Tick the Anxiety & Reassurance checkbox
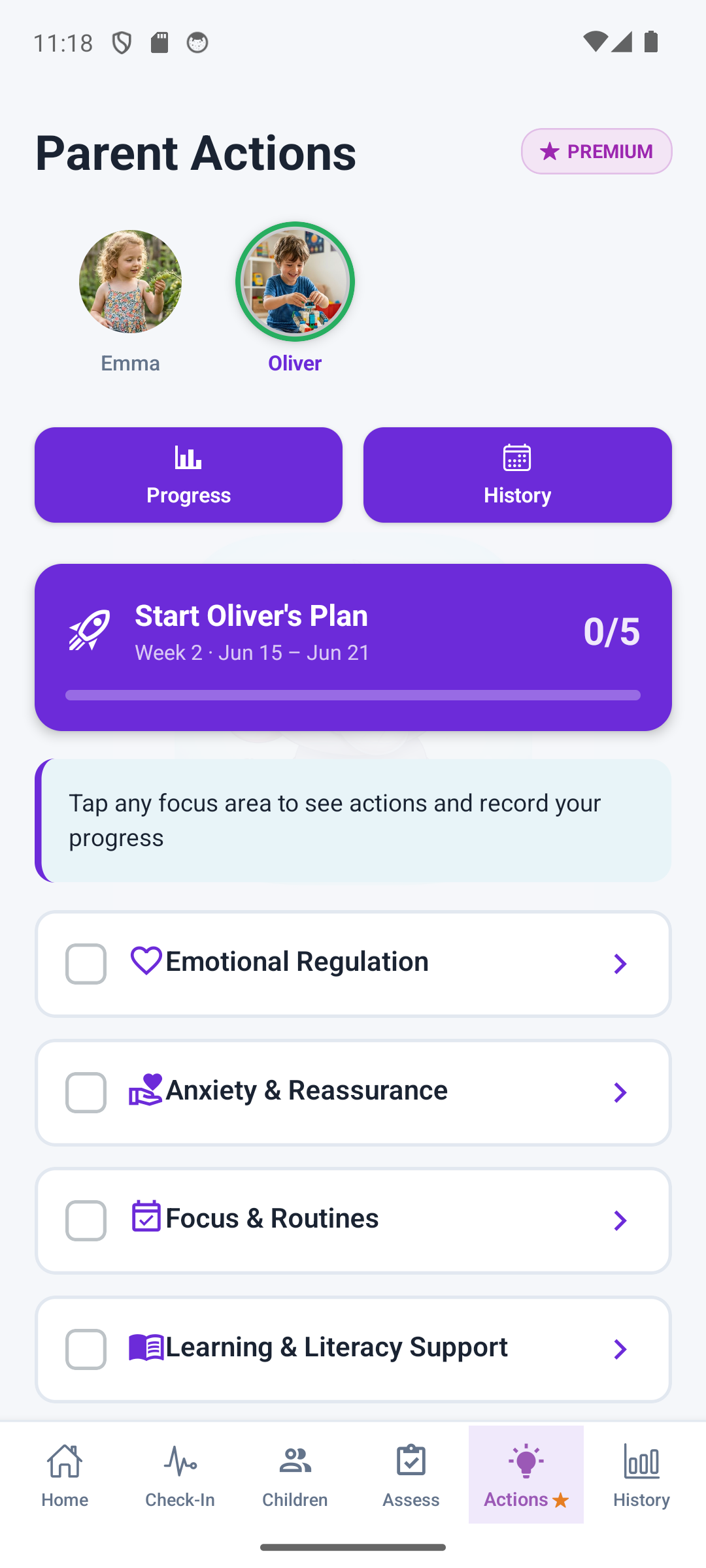 click(x=86, y=1092)
